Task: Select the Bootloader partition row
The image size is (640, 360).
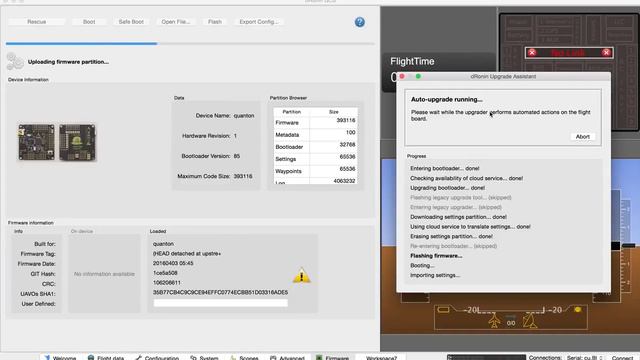Action: point(315,147)
